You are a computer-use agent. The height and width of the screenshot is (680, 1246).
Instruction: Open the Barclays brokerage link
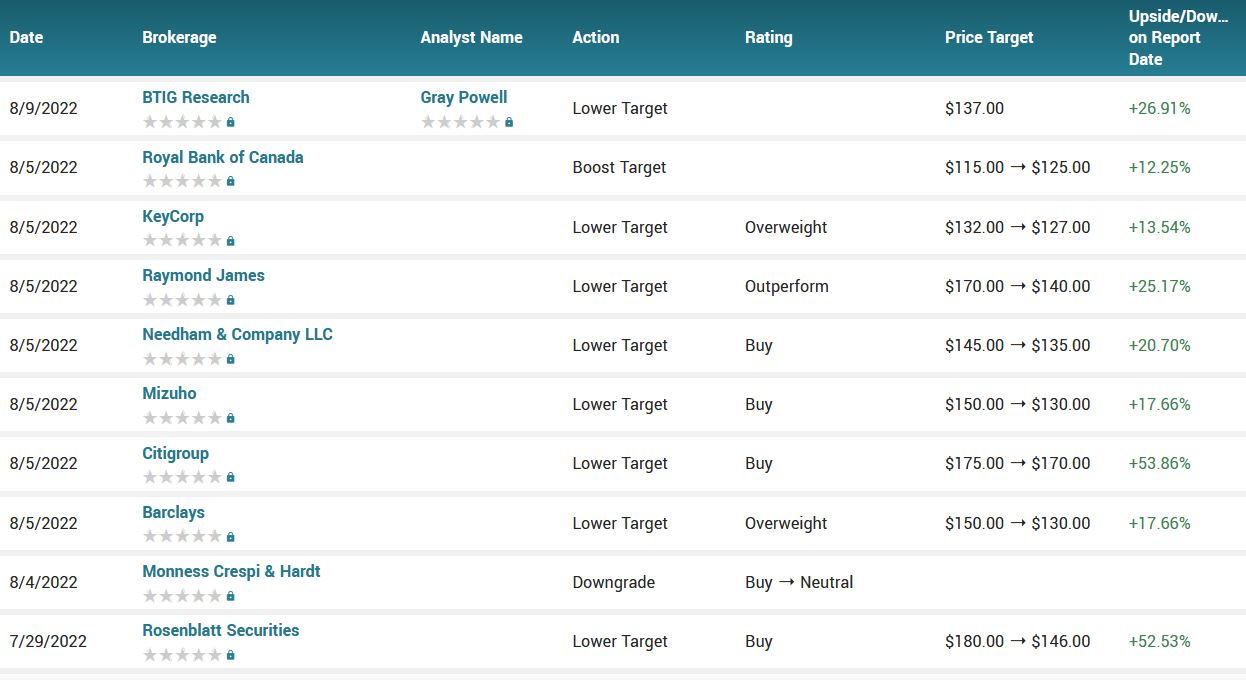pos(173,512)
